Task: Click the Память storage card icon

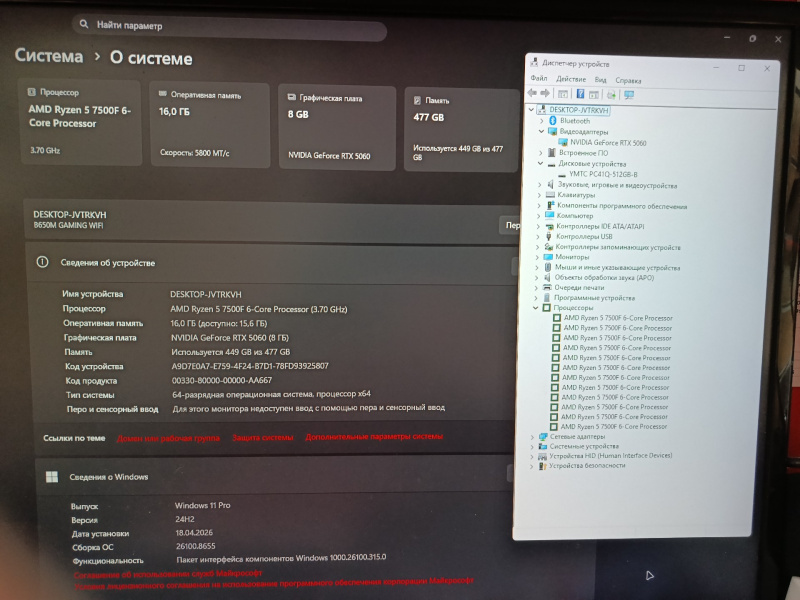Action: 417,100
